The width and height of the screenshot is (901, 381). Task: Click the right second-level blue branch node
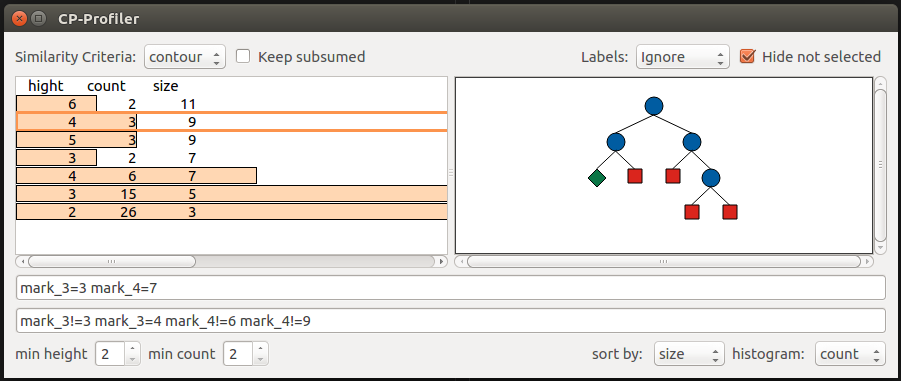692,142
